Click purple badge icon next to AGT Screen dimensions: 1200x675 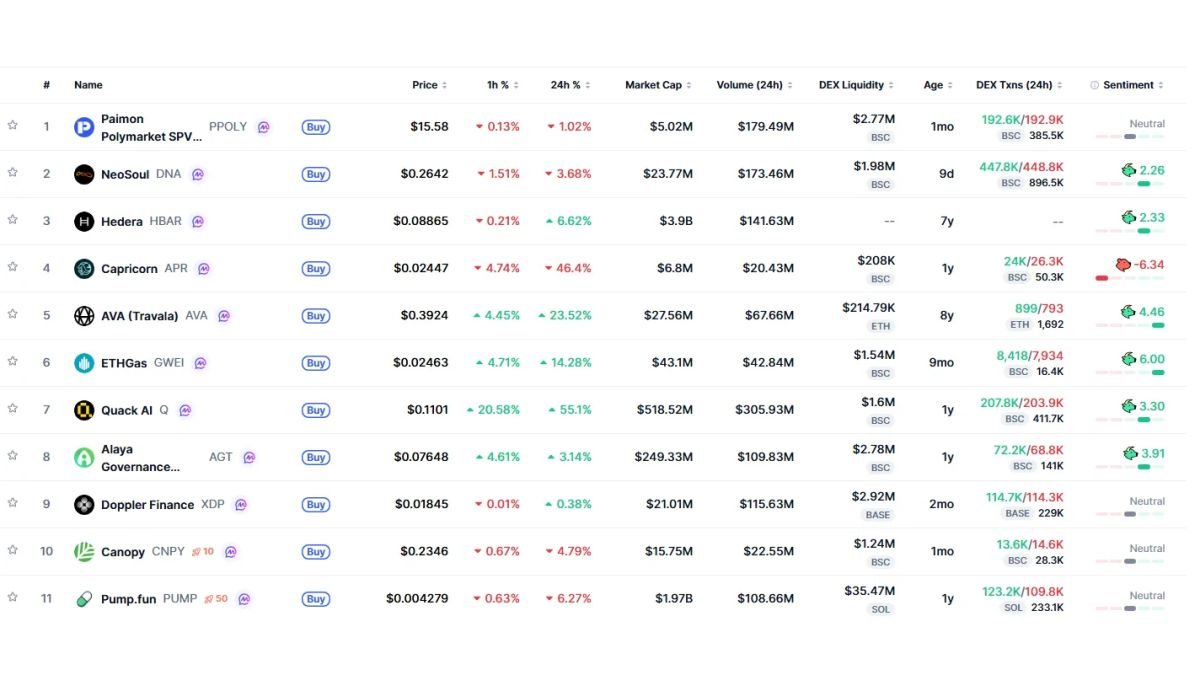[x=249, y=457]
